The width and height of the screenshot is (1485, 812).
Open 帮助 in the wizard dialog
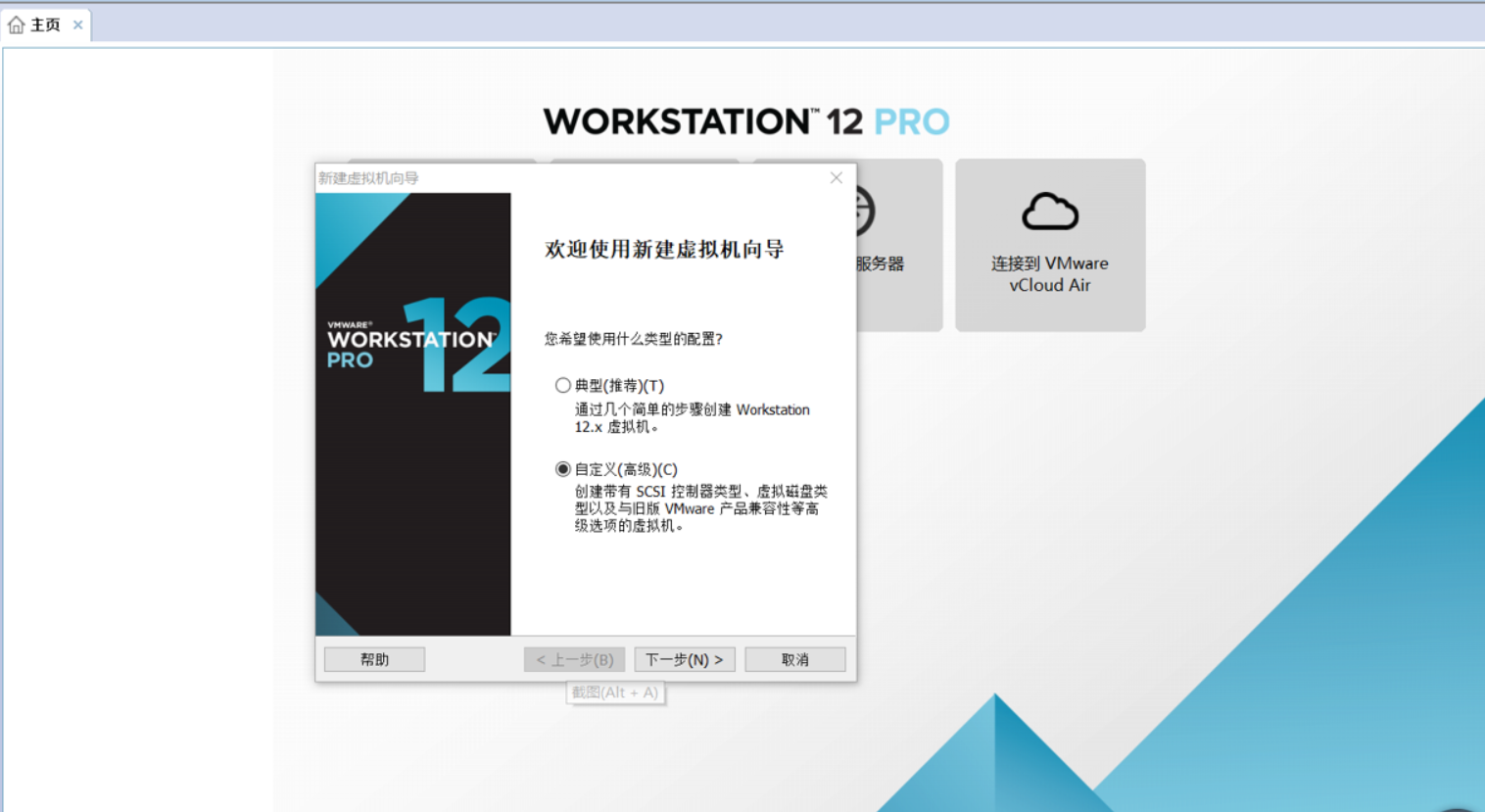[374, 659]
